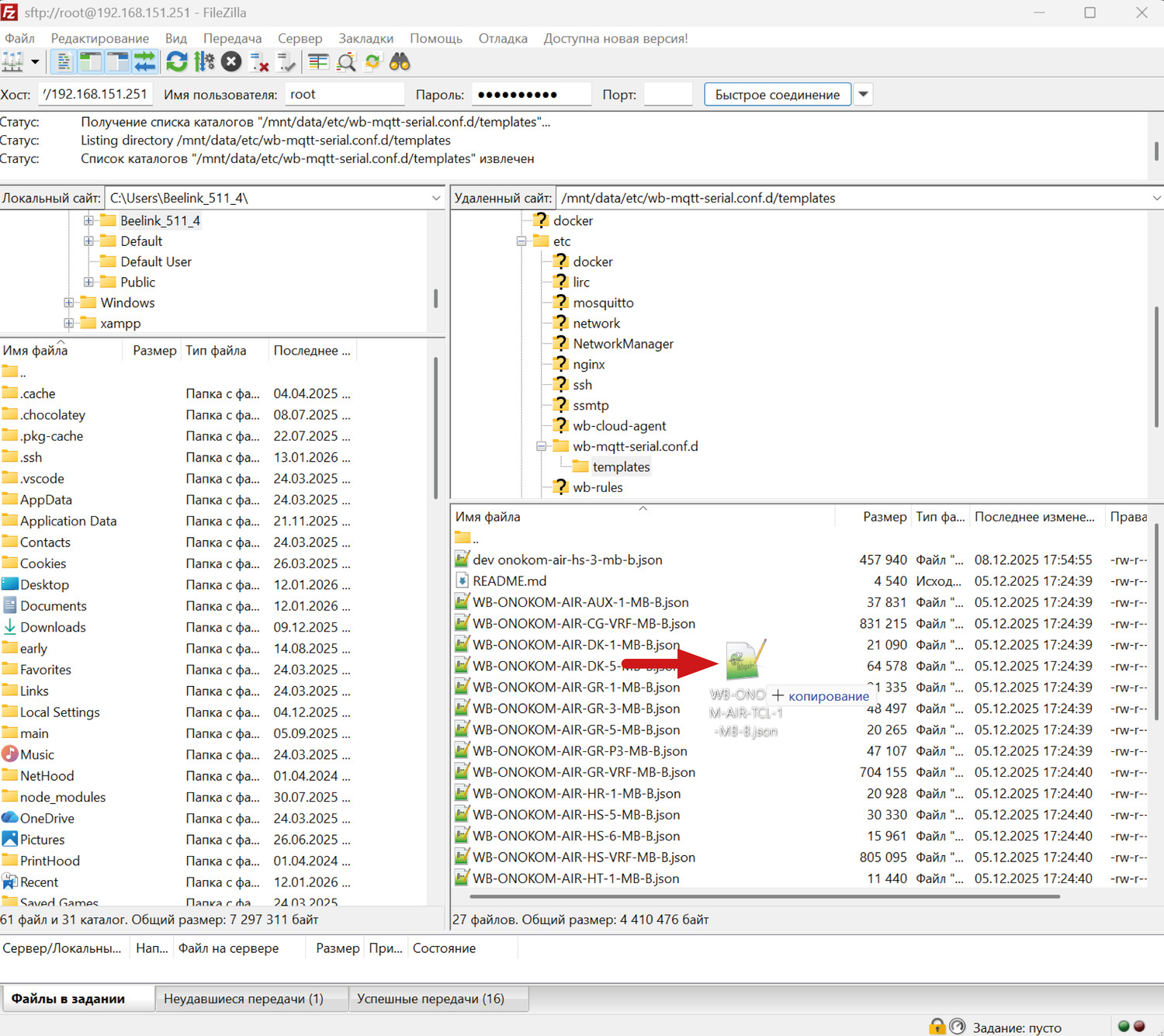Select WB-ONOKOM-AIR-HT-1-MB-B.json file
Viewport: 1164px width, 1036px height.
tap(576, 878)
